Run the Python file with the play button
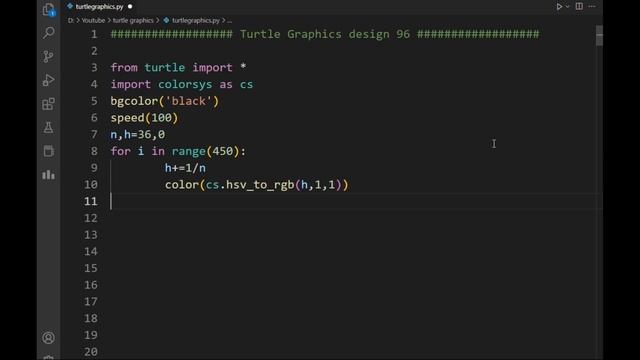This screenshot has height=360, width=640. (559, 7)
